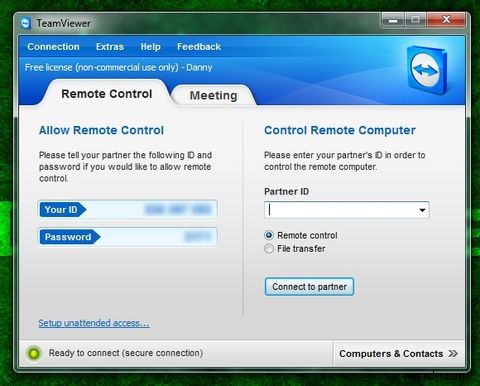The height and width of the screenshot is (386, 480).
Task: Click the Connect to partner button
Action: click(x=309, y=287)
